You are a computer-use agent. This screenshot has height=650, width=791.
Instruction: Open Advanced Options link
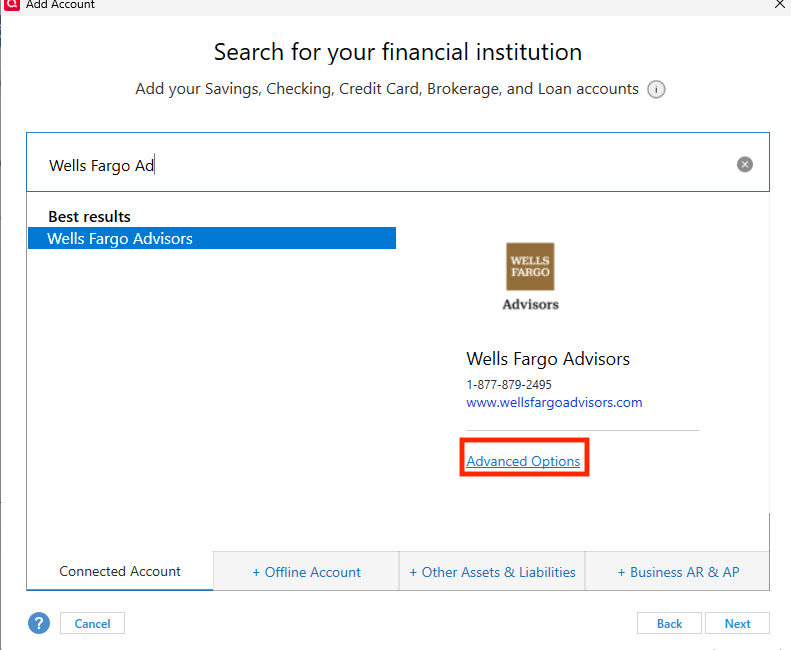[x=523, y=461]
